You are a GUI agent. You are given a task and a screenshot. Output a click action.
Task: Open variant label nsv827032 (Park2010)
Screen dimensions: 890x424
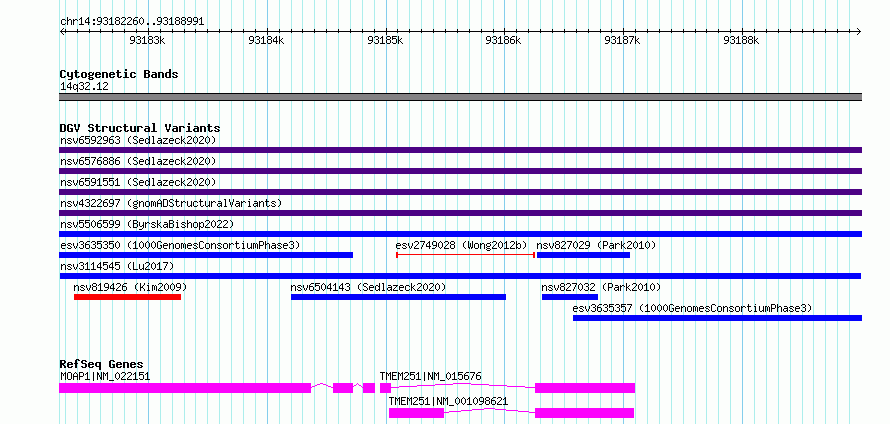tap(601, 287)
